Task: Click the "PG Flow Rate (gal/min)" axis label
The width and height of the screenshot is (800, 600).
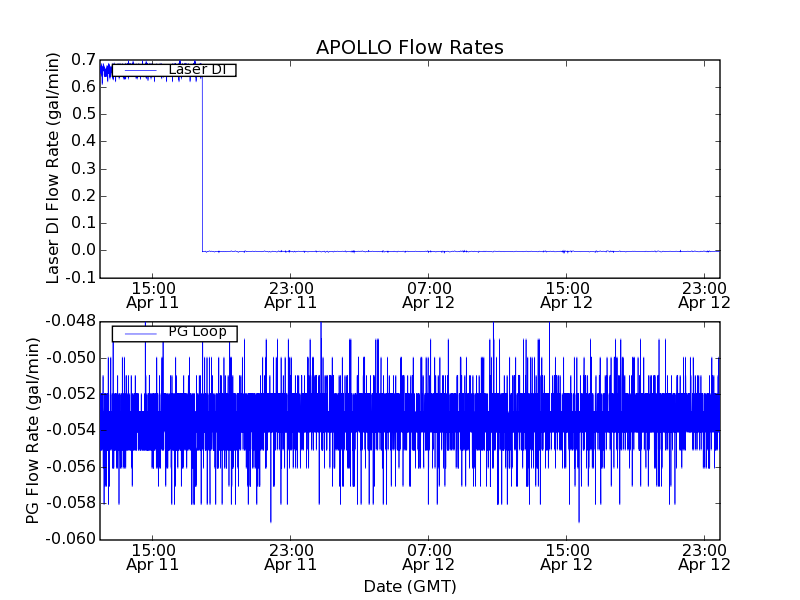Action: coord(32,431)
